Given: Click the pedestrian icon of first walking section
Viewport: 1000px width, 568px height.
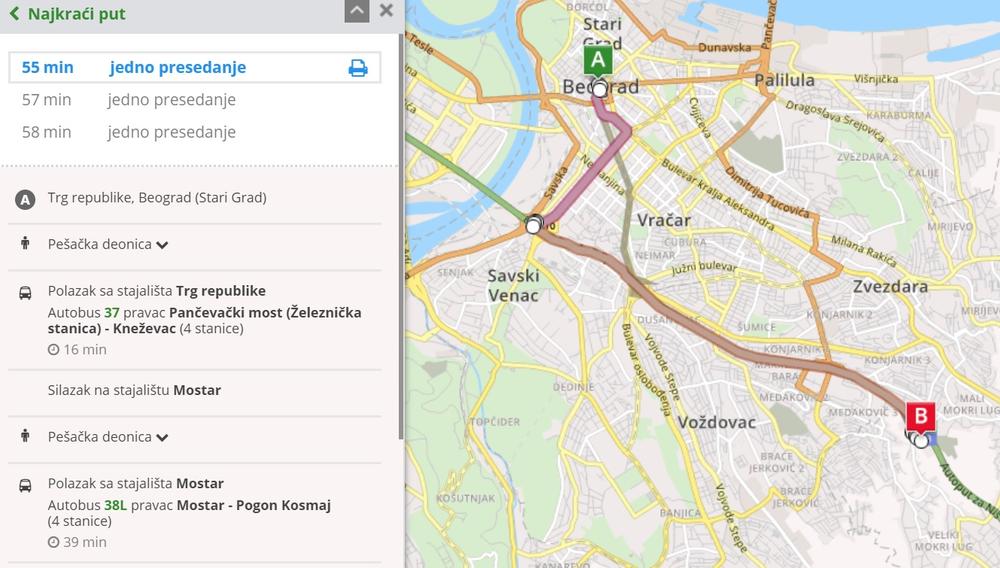Looking at the screenshot, I should 25,244.
